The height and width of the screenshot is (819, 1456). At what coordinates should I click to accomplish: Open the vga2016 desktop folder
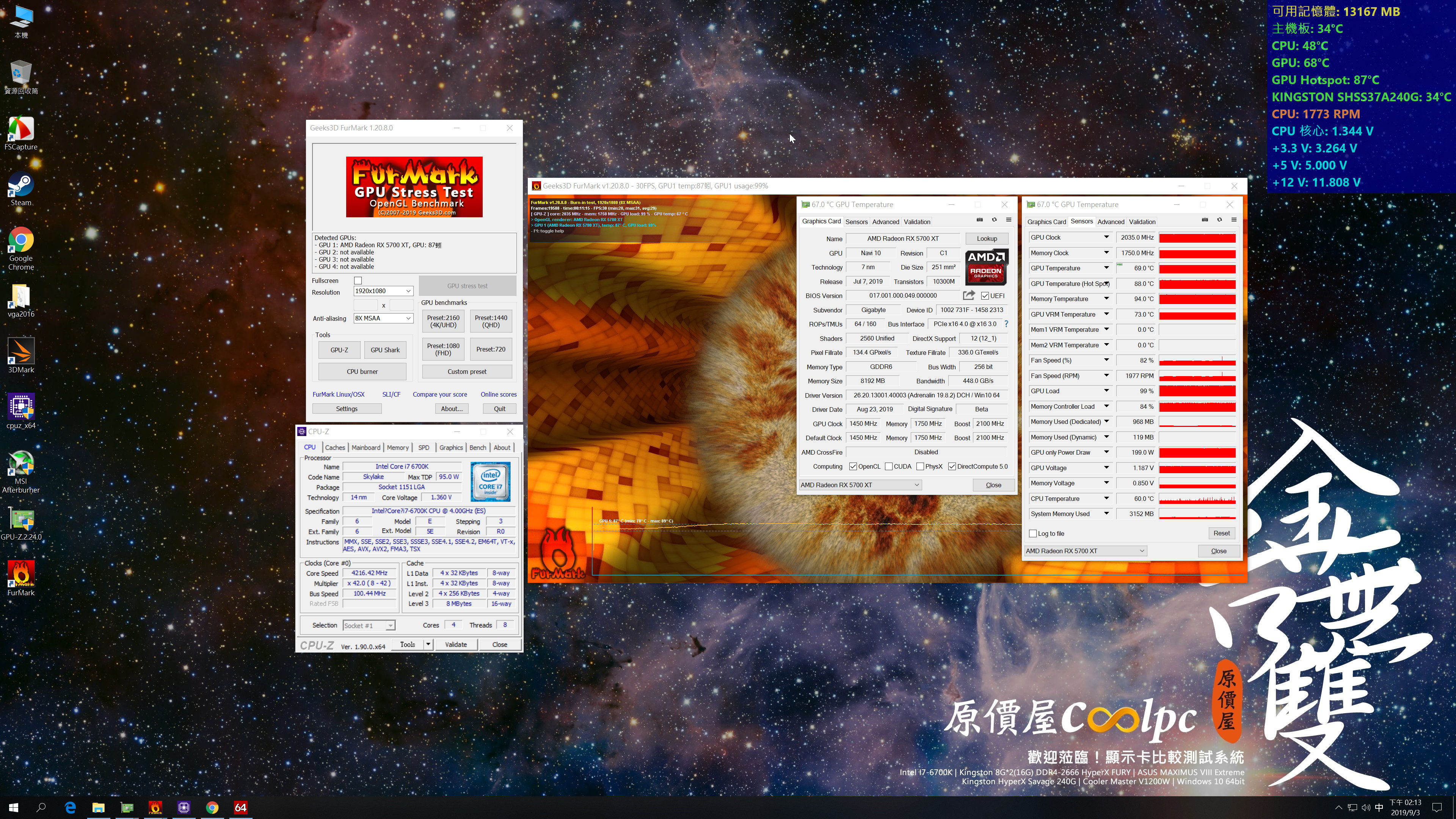[21, 300]
